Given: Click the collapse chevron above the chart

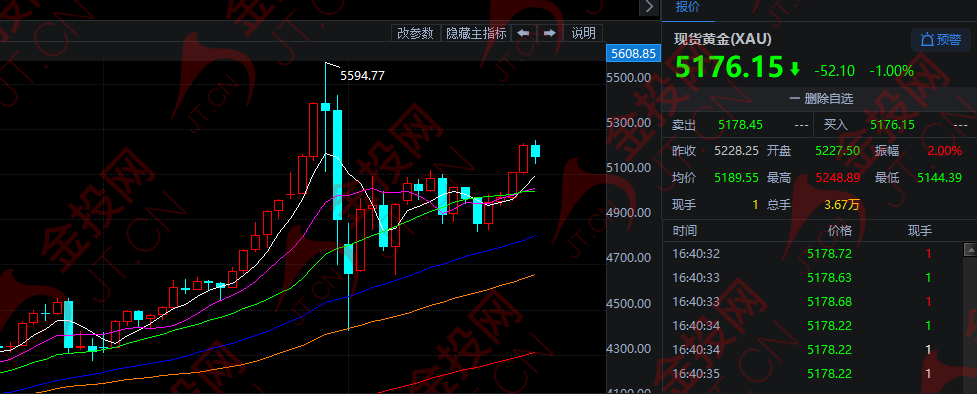Looking at the screenshot, I should click(649, 7).
